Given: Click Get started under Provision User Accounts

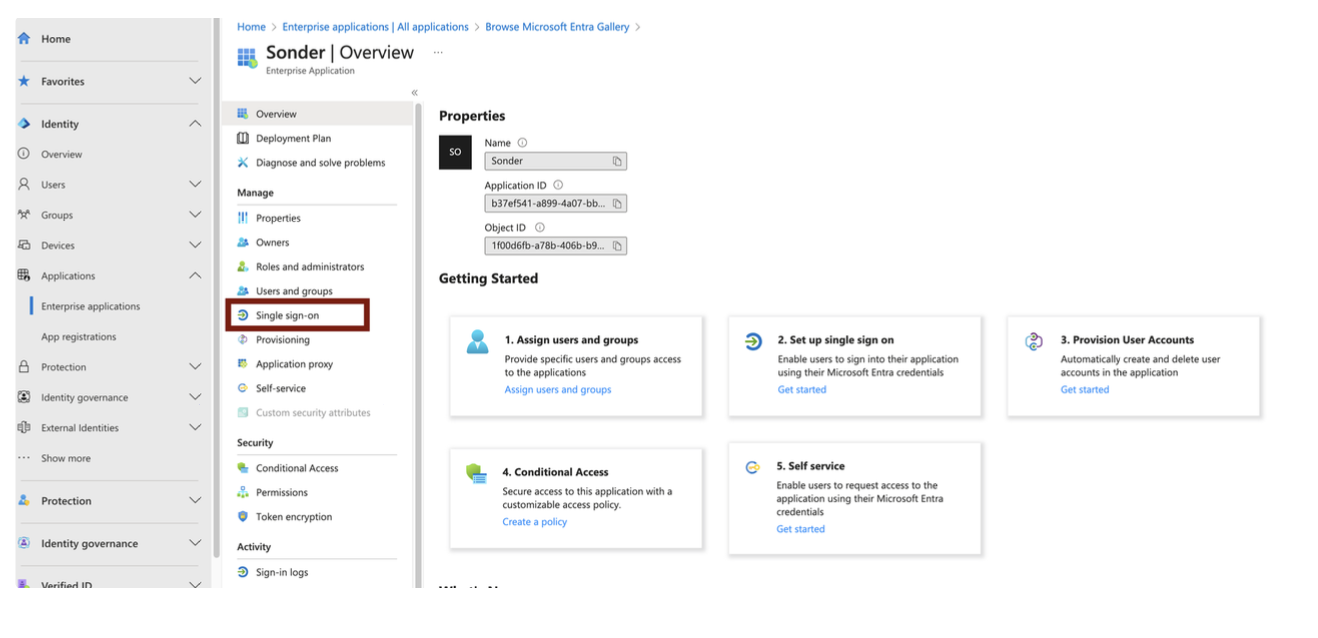Looking at the screenshot, I should click(1084, 390).
